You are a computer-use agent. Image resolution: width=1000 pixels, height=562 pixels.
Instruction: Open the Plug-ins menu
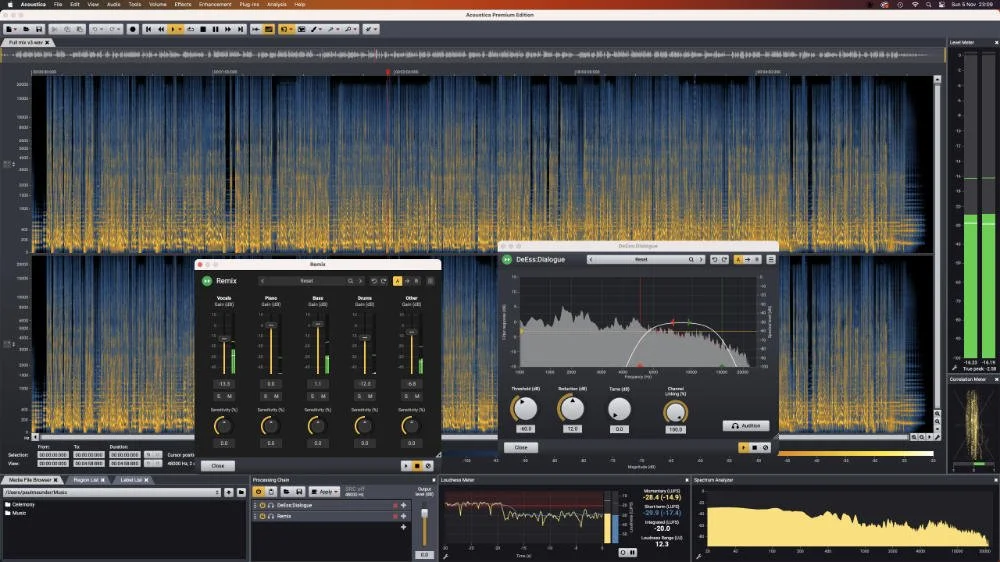tap(249, 4)
